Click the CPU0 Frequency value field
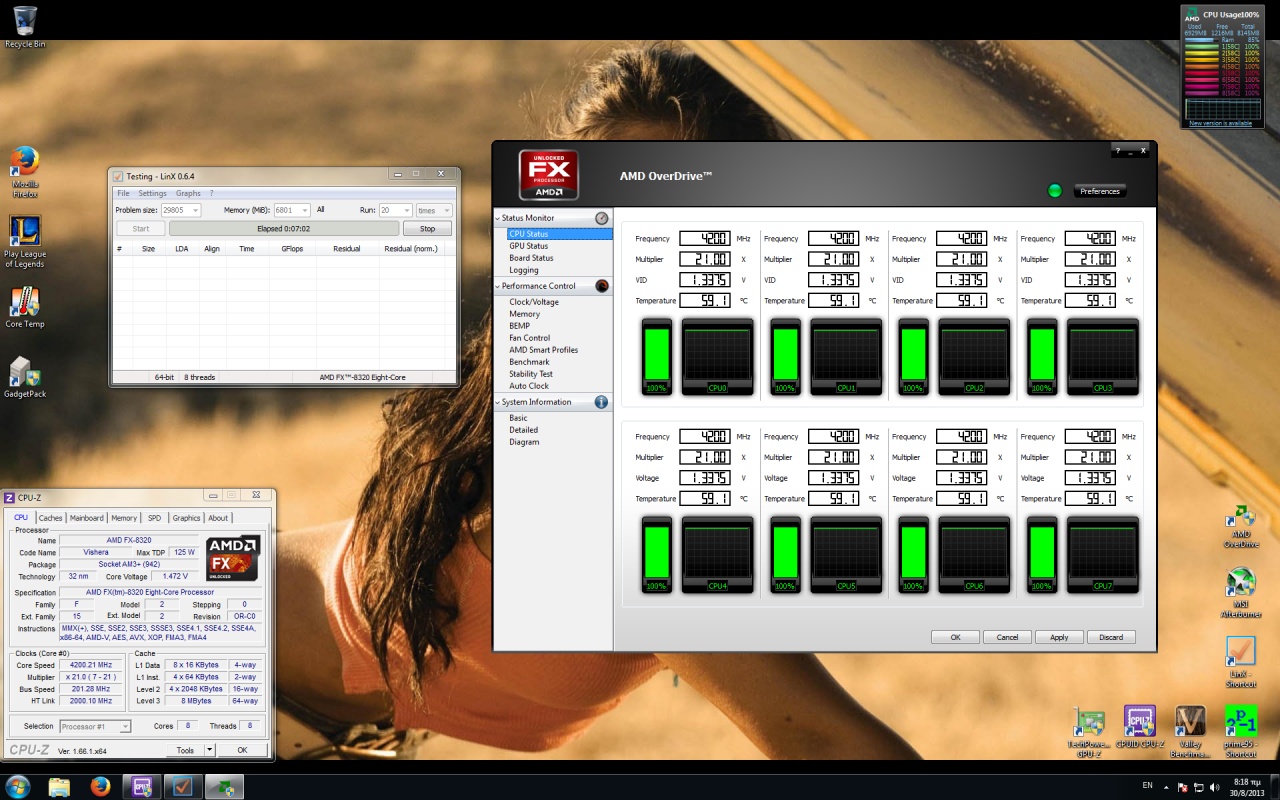Viewport: 1280px width, 800px height. pos(705,238)
